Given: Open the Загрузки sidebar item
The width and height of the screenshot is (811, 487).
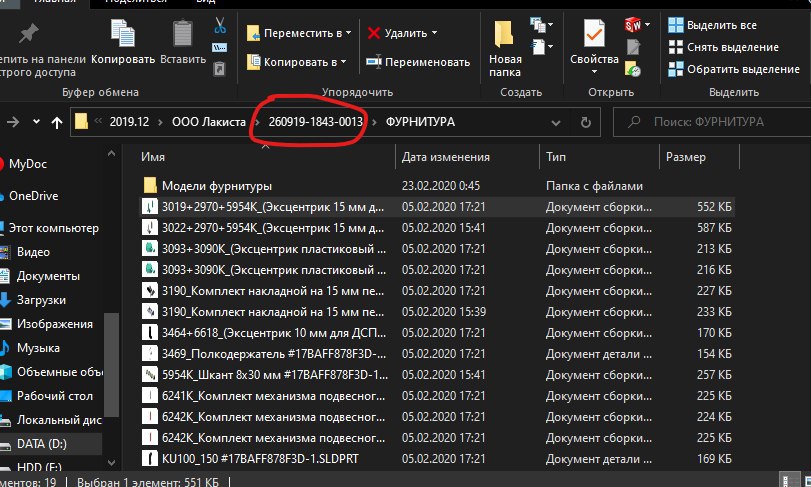Looking at the screenshot, I should (x=41, y=300).
